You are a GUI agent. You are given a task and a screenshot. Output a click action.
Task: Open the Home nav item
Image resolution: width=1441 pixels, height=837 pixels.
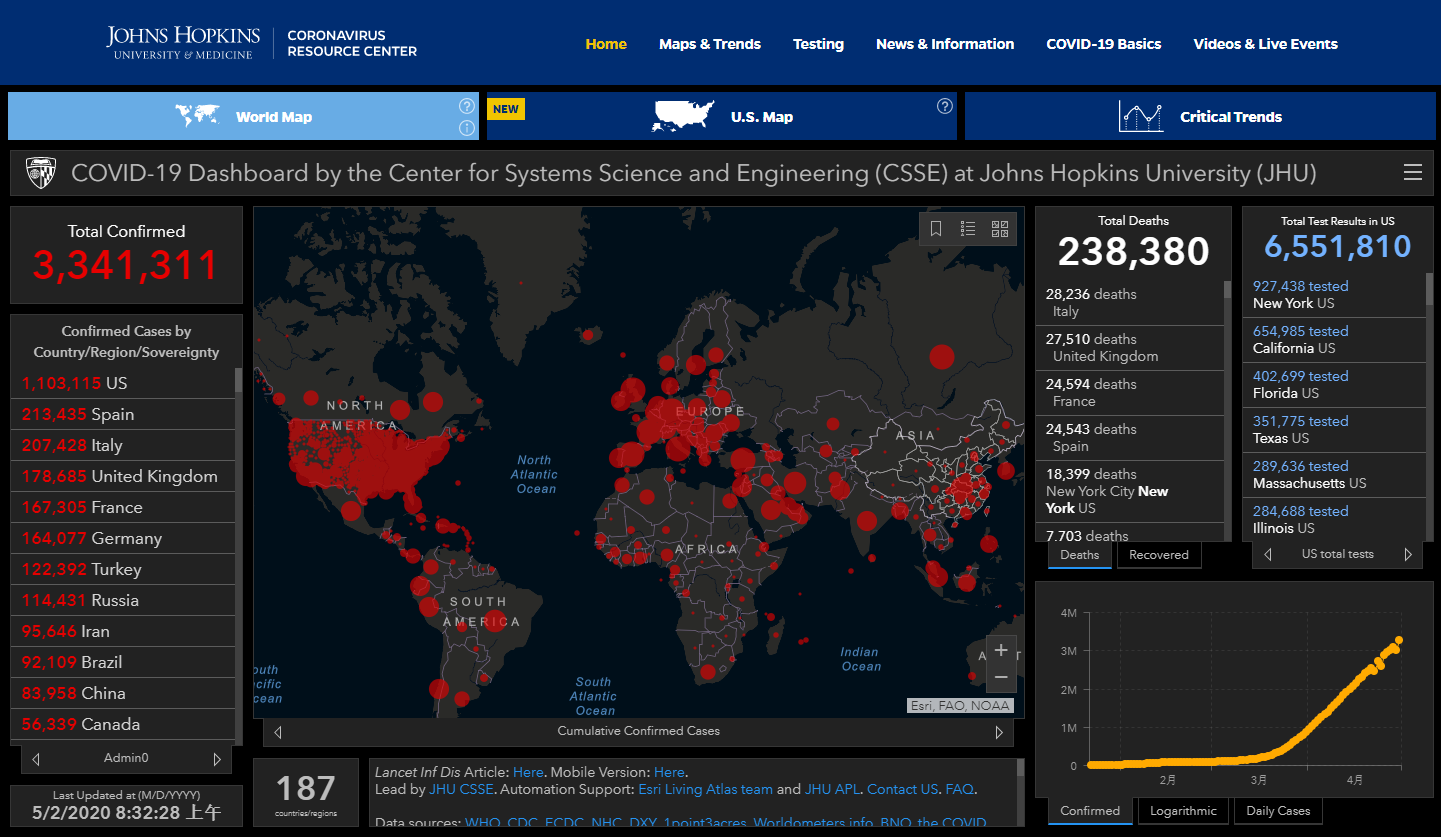coord(606,44)
